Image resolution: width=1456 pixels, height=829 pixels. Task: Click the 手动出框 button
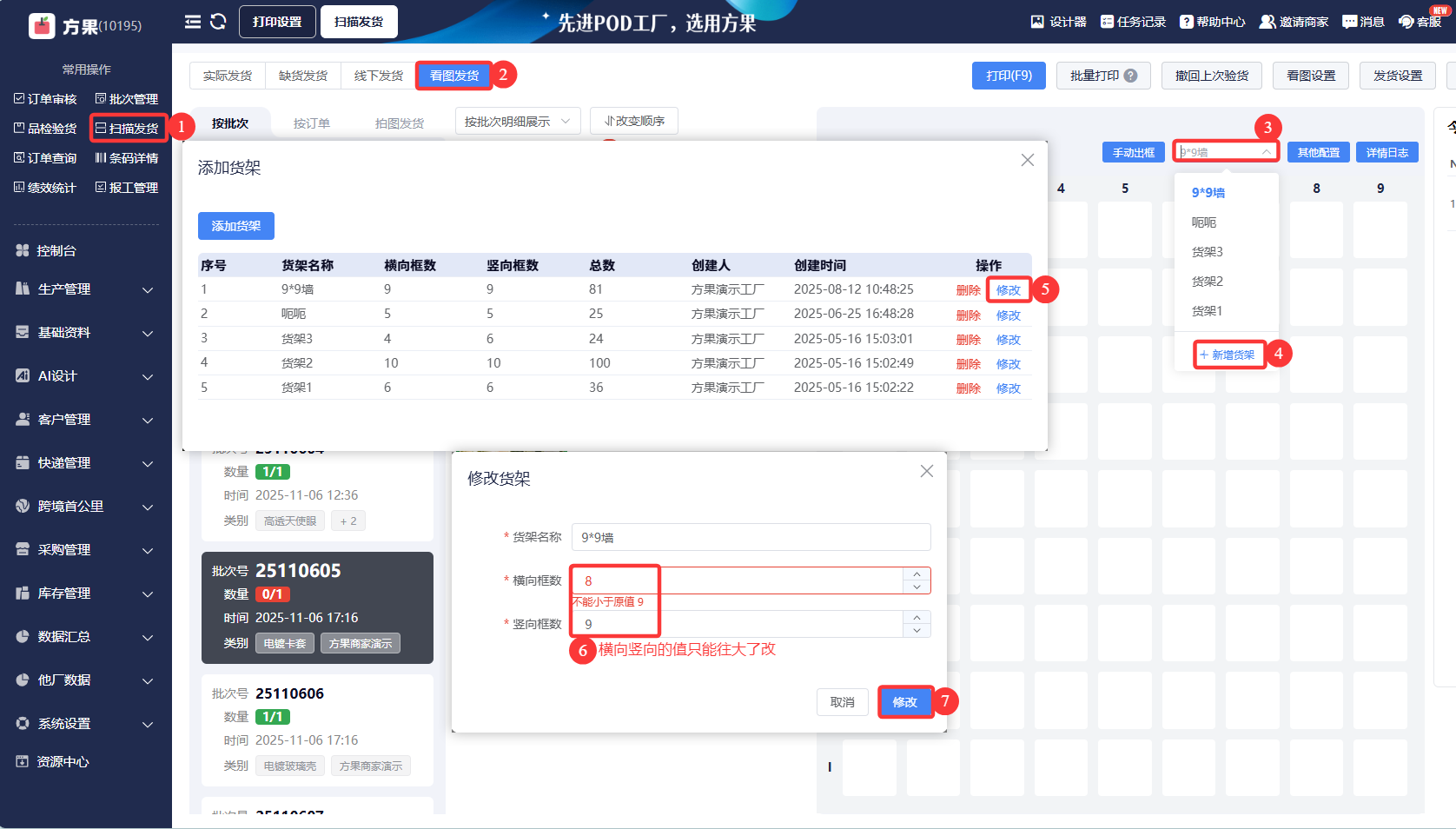coord(1134,152)
